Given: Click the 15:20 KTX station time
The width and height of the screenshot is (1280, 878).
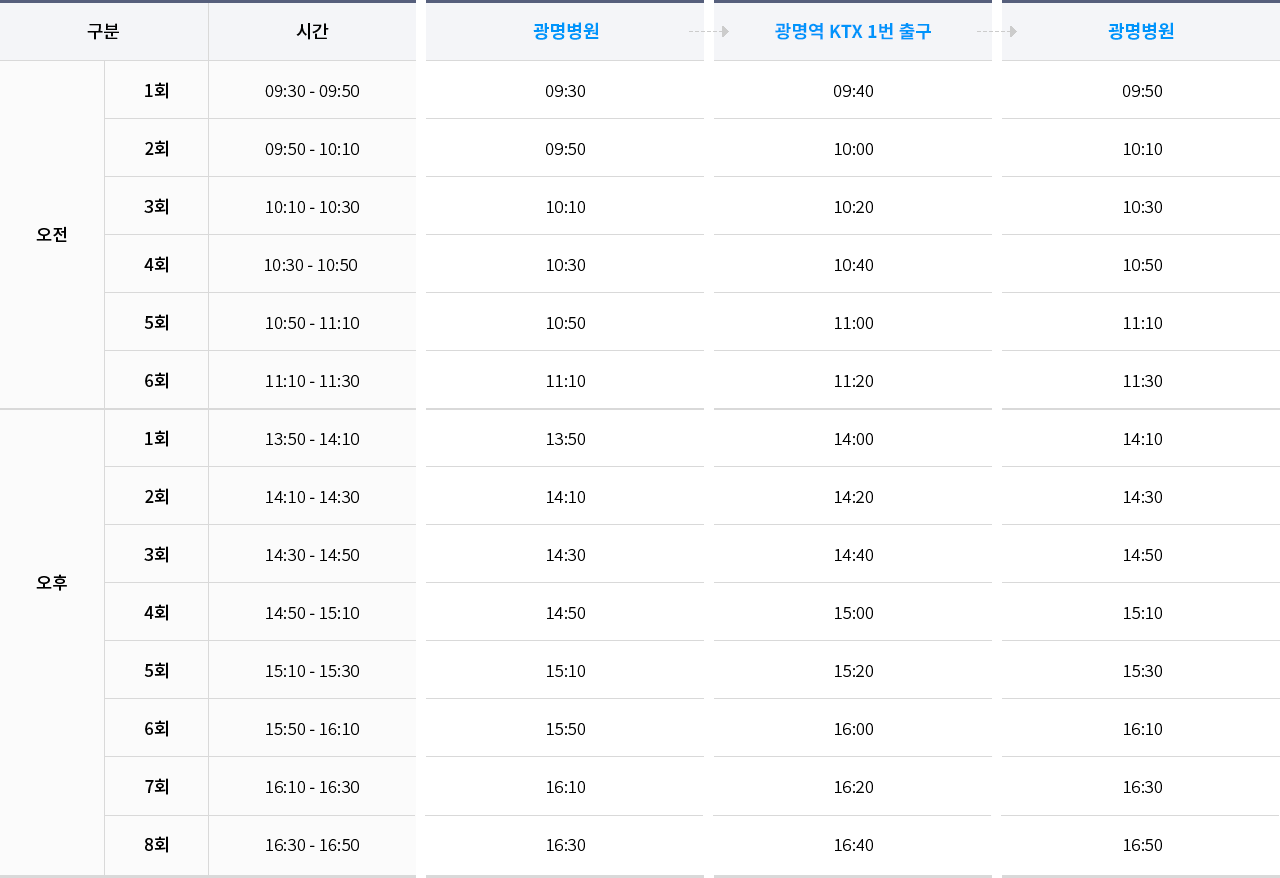Looking at the screenshot, I should (853, 671).
